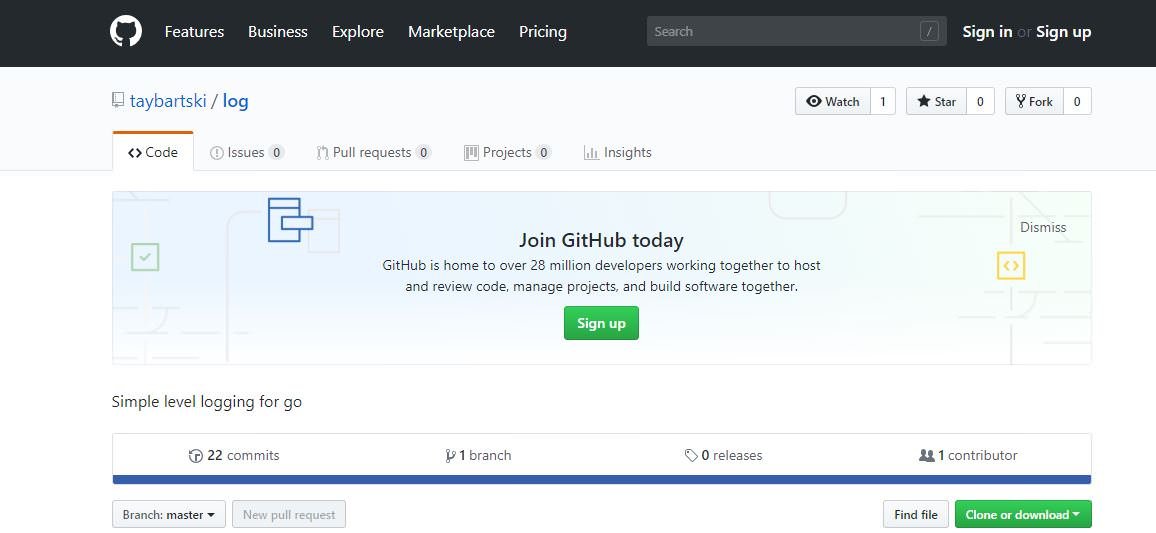Click the tag icon beside releases
Viewport: 1156px width, 533px height.
pyautogui.click(x=691, y=456)
